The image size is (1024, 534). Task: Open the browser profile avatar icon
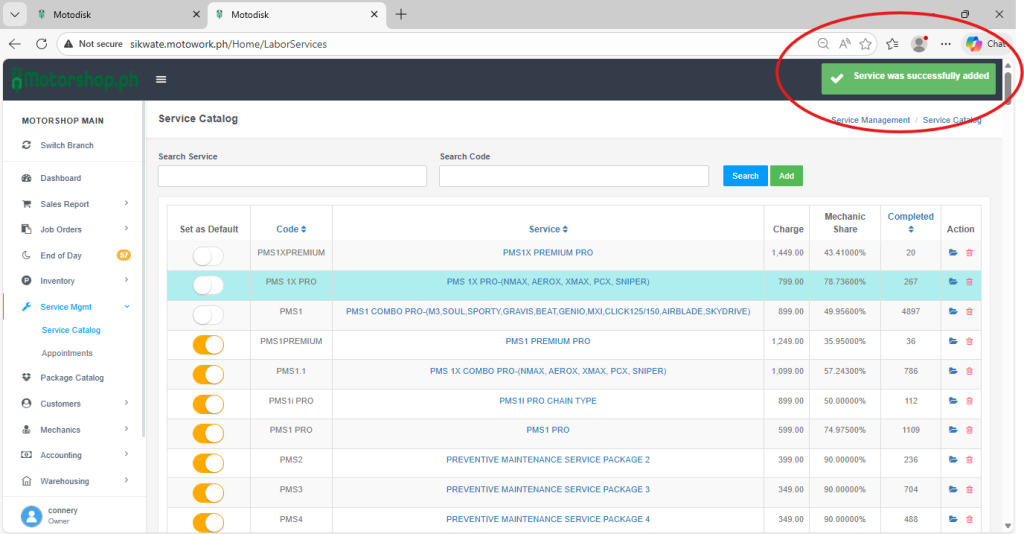click(x=919, y=44)
